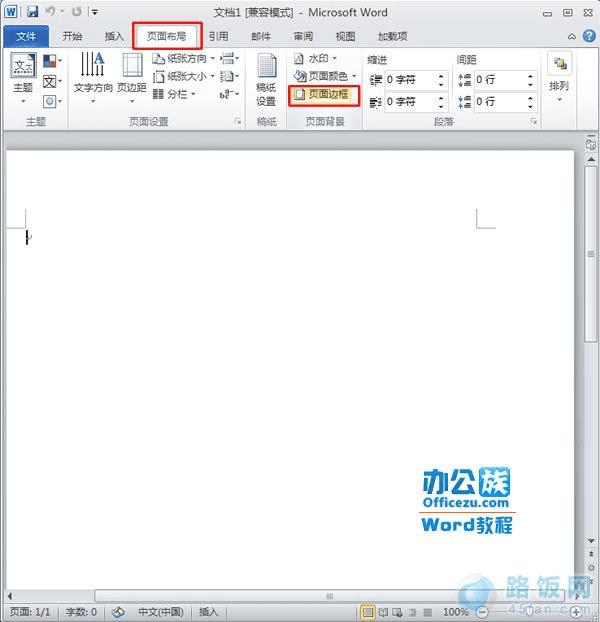
Task: Click the Word application icon in title bar
Action: 11,12
